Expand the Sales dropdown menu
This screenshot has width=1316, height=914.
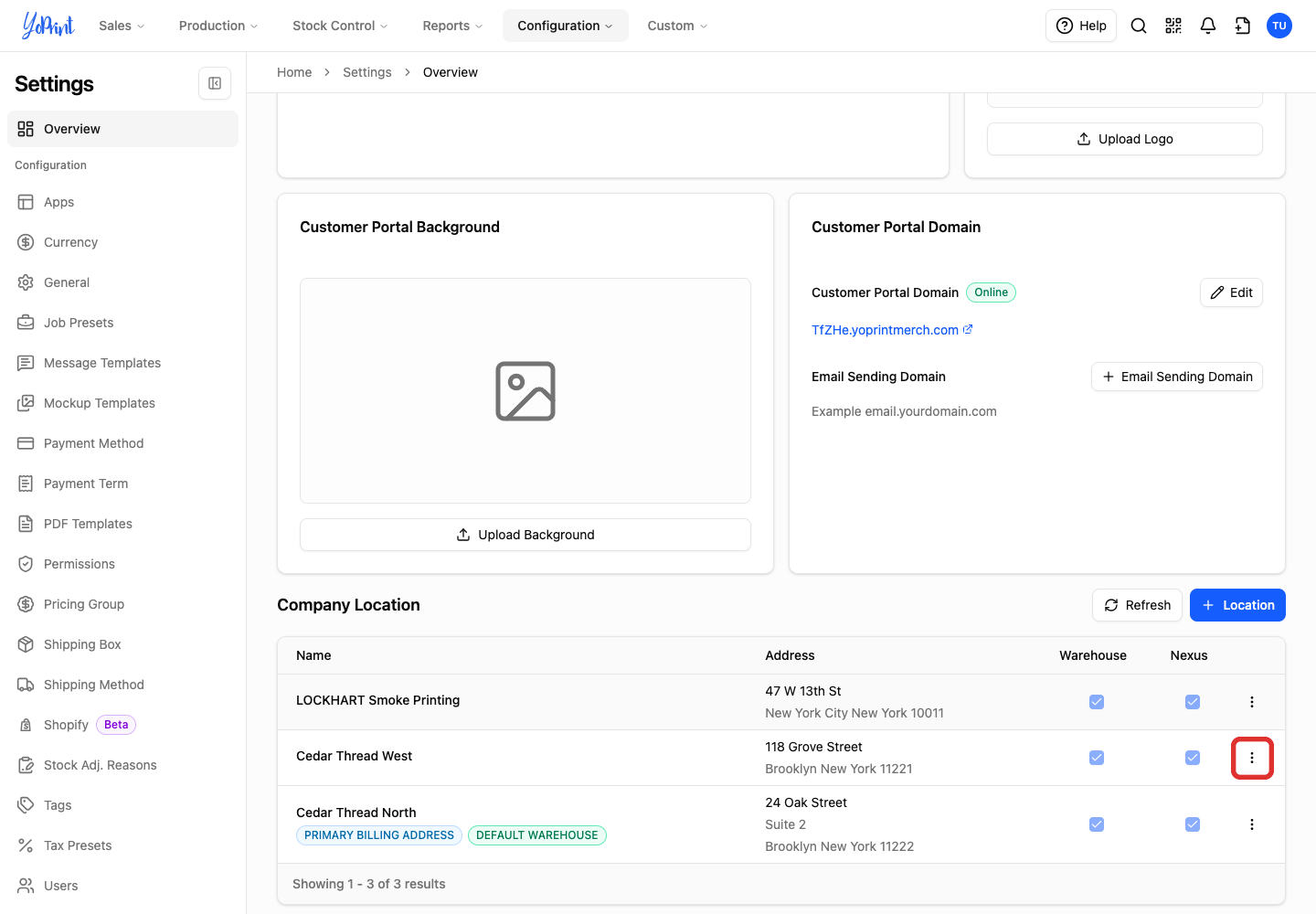coord(122,26)
